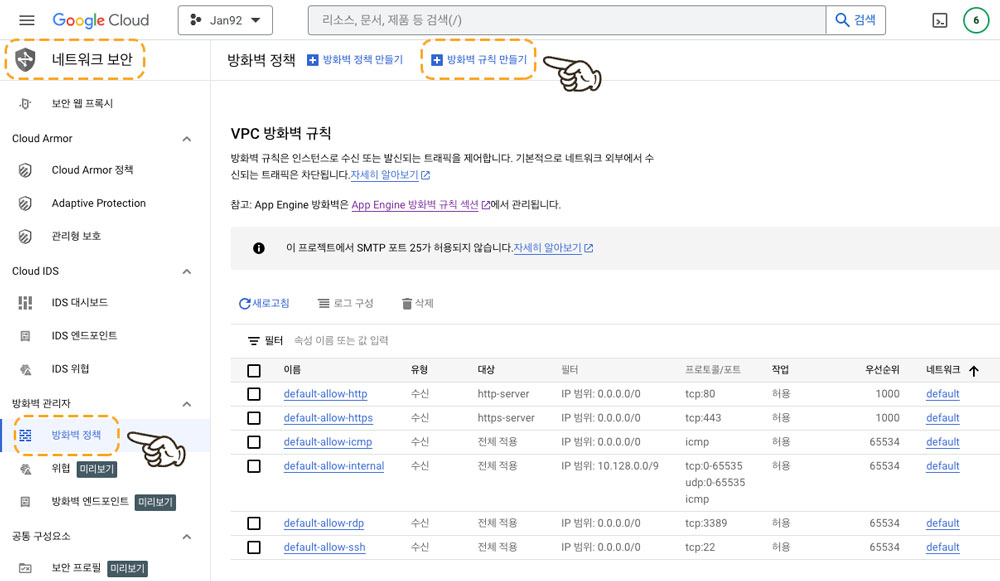Image resolution: width=1000 pixels, height=581 pixels.
Task: Activate Cloud Shell terminal icon
Action: click(x=939, y=20)
